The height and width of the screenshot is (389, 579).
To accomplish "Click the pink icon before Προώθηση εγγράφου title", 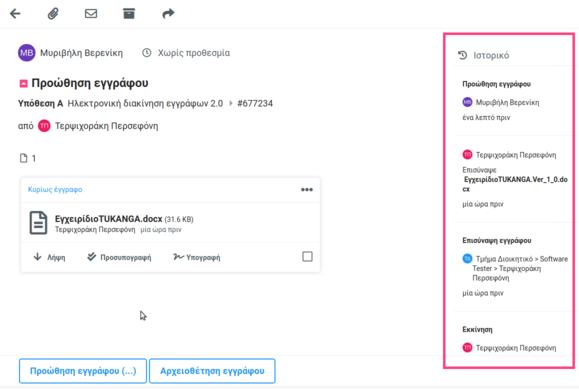I will point(23,83).
